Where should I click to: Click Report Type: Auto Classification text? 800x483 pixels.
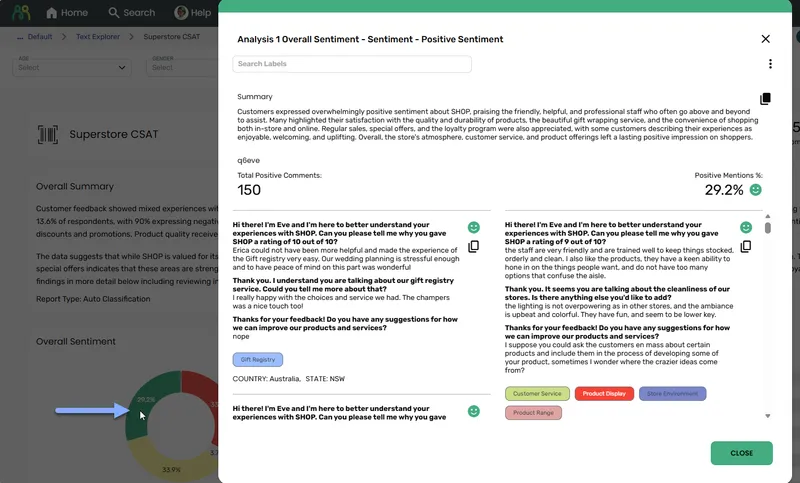93,299
